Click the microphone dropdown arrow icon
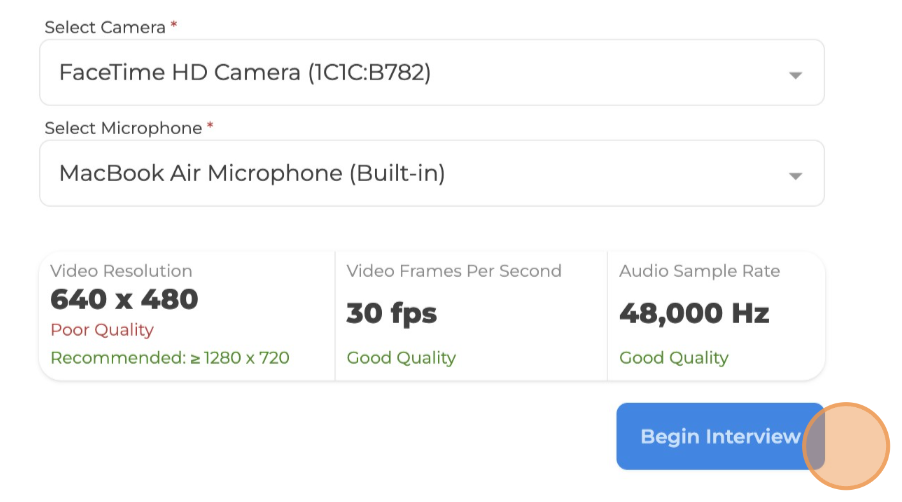This screenshot has height=502, width=902. (795, 175)
